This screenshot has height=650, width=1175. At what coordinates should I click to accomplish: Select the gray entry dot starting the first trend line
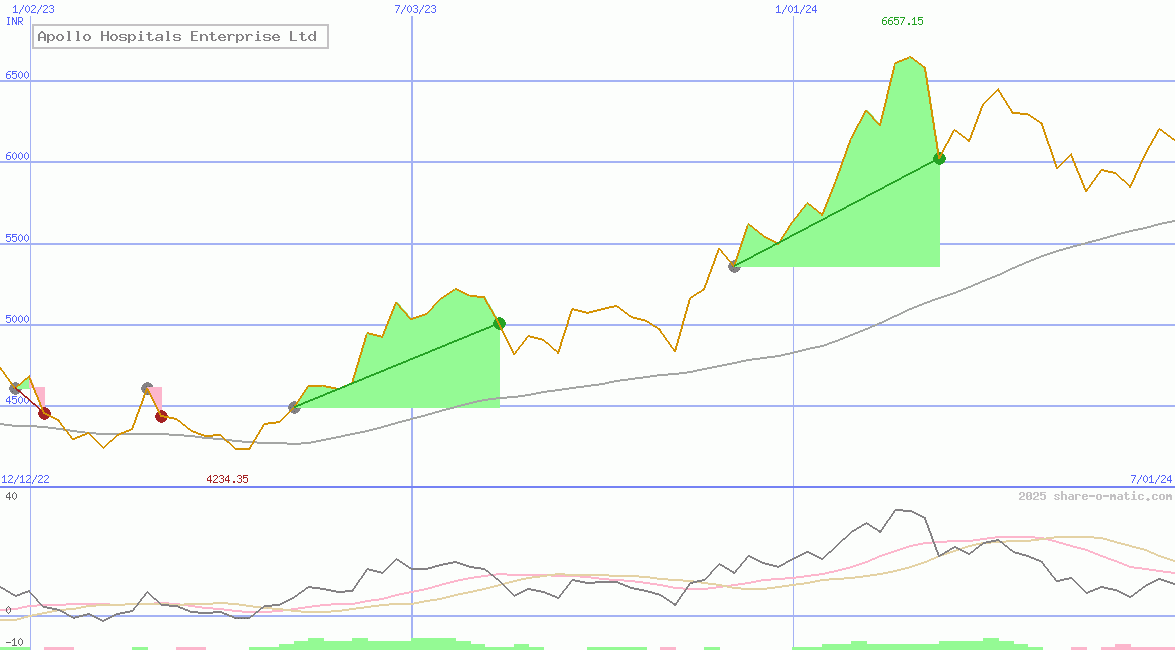point(295,407)
